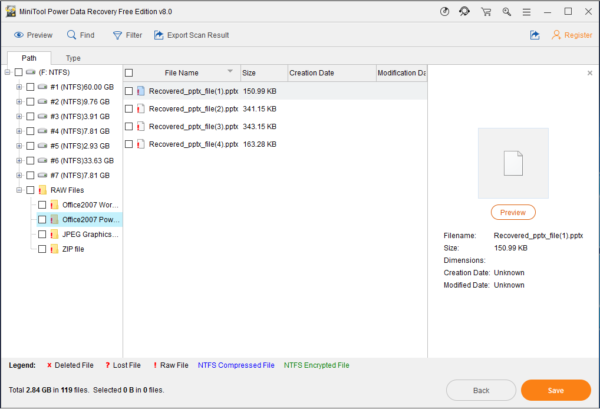The width and height of the screenshot is (600, 409).
Task: Expand the #7 (NTFS)7.81 GB node
Action: (19, 175)
